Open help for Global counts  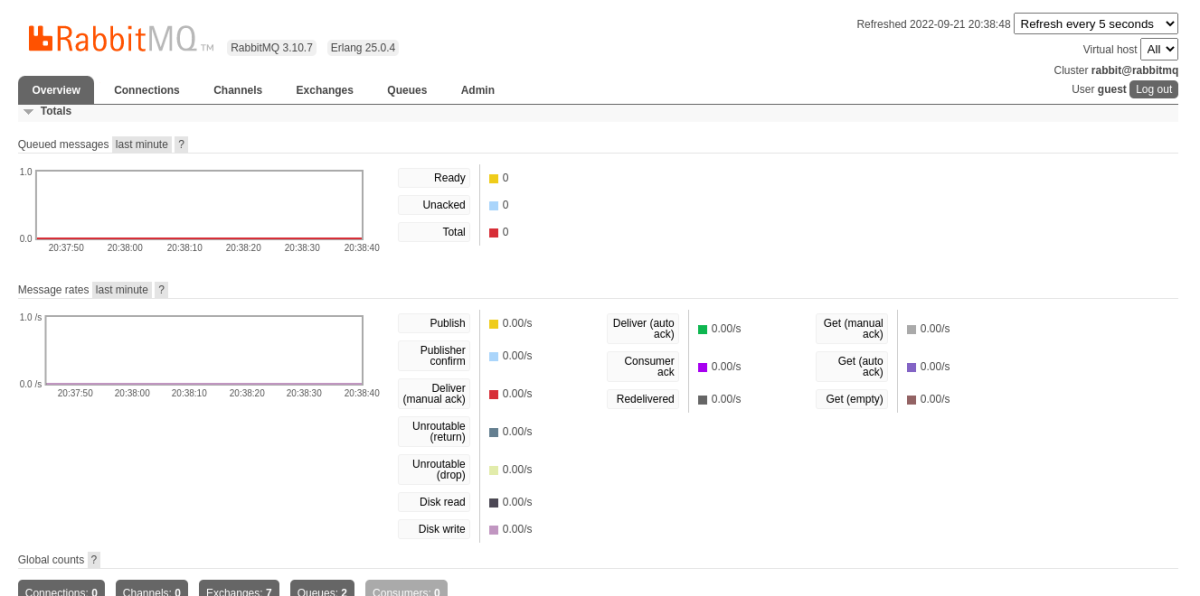tap(94, 560)
